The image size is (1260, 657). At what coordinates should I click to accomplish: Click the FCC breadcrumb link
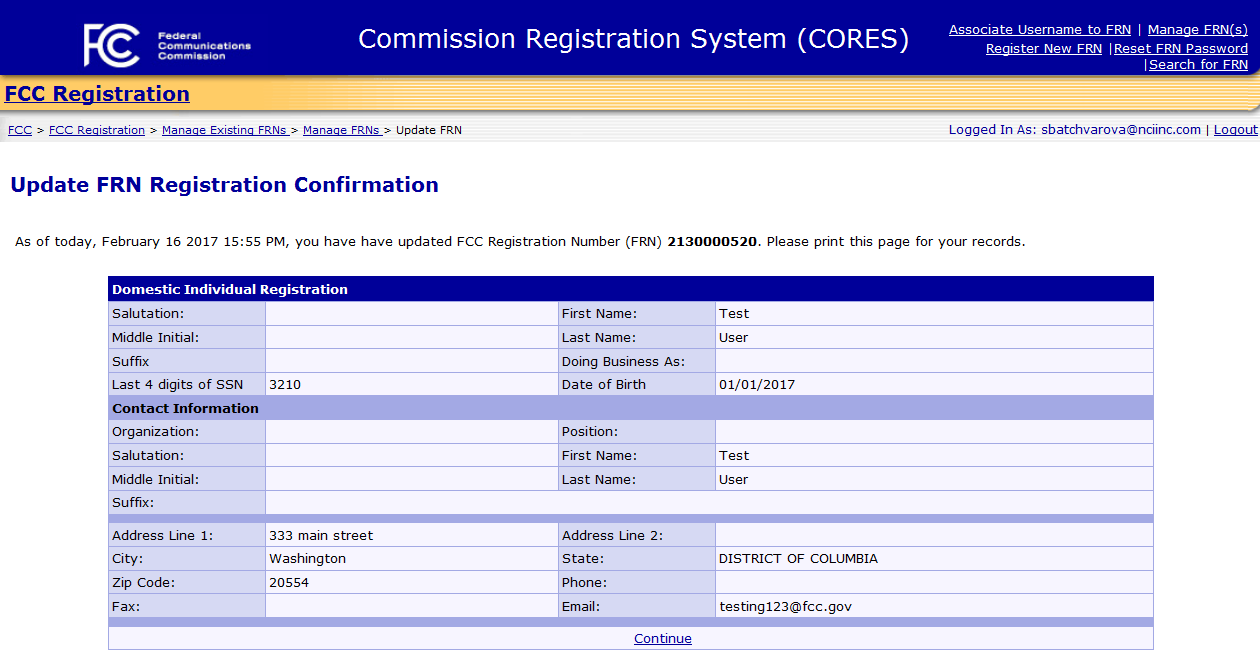point(19,130)
